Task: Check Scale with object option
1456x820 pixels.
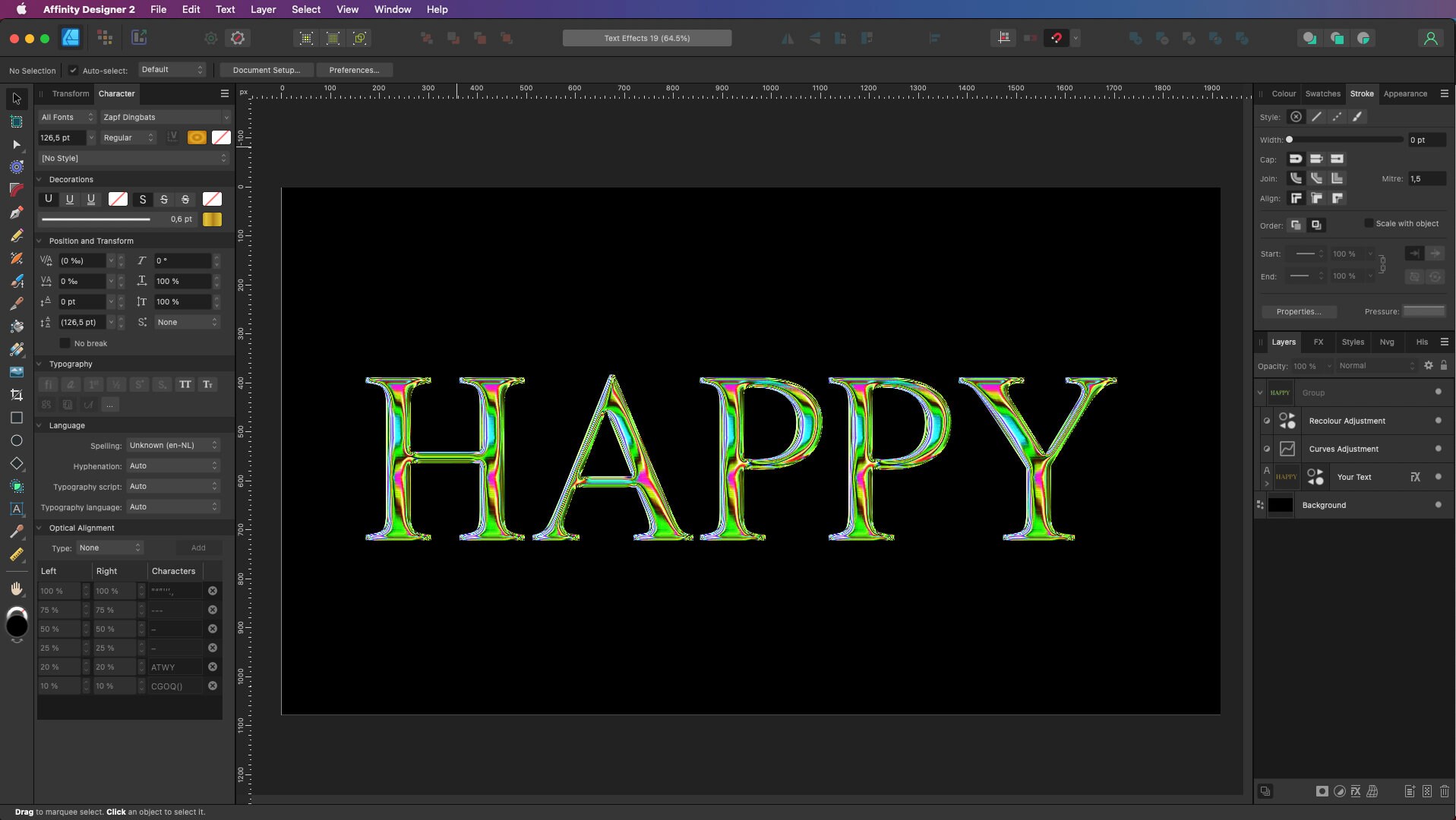Action: coord(1369,223)
